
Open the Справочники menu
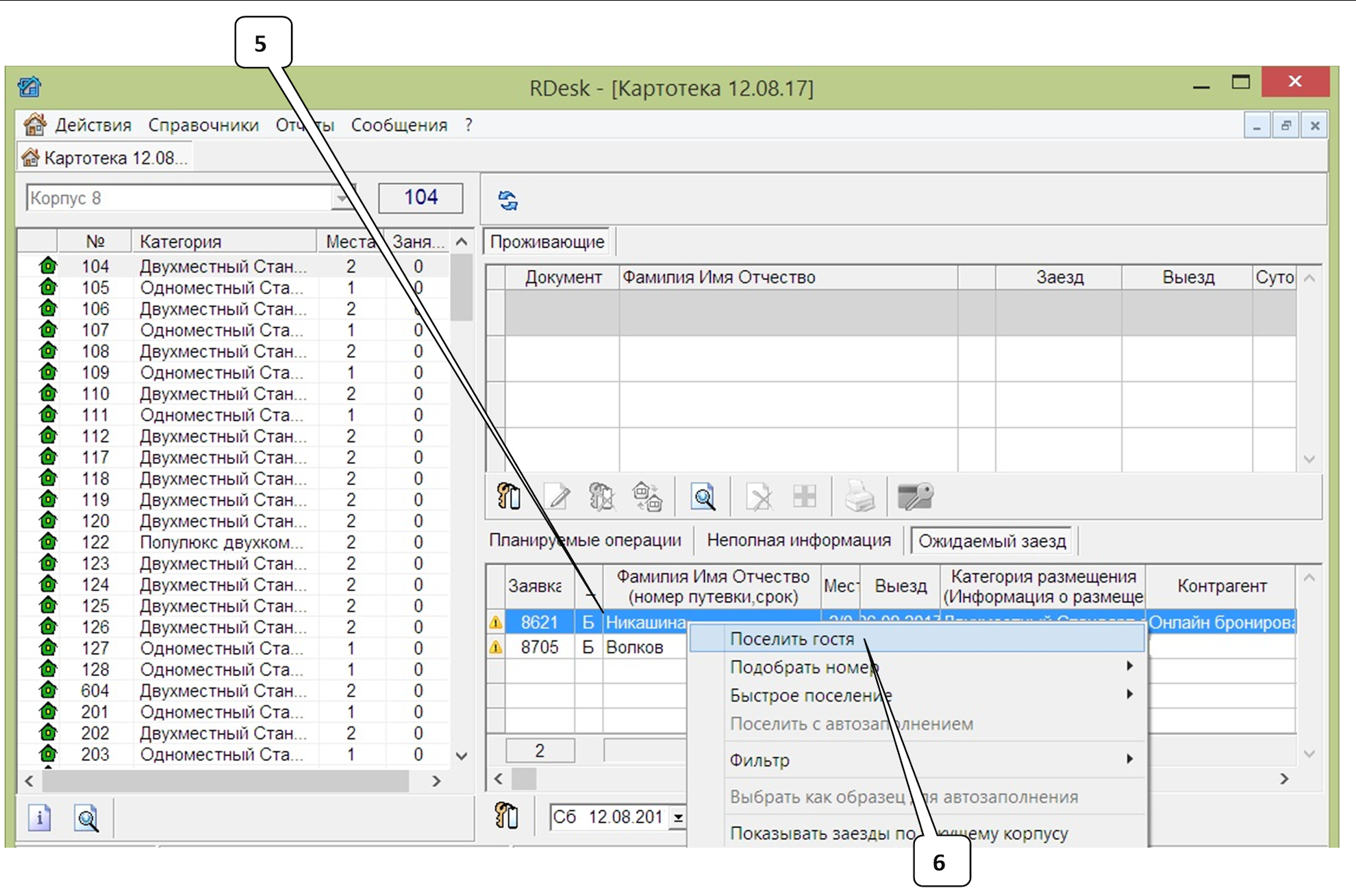(x=203, y=125)
